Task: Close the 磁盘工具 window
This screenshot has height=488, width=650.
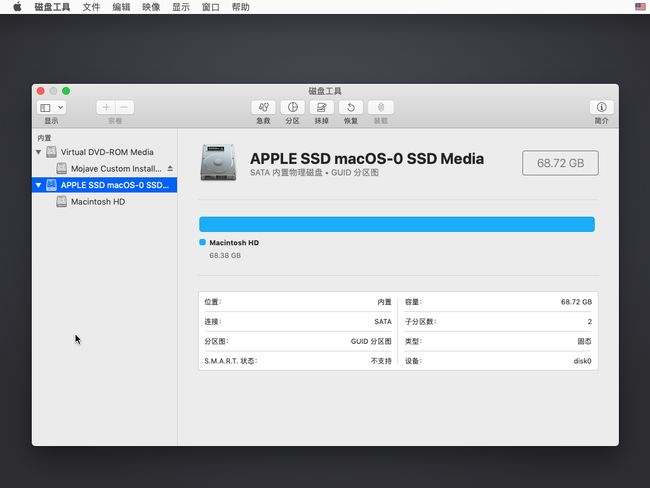Action: [41, 91]
